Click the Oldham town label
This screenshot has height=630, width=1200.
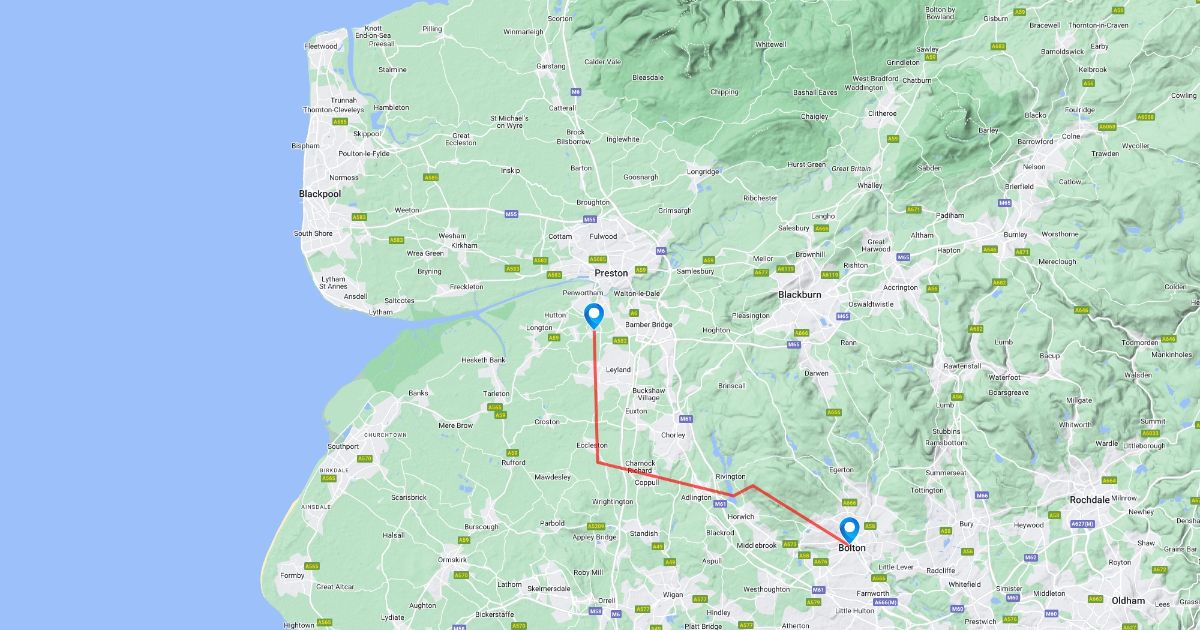1127,600
